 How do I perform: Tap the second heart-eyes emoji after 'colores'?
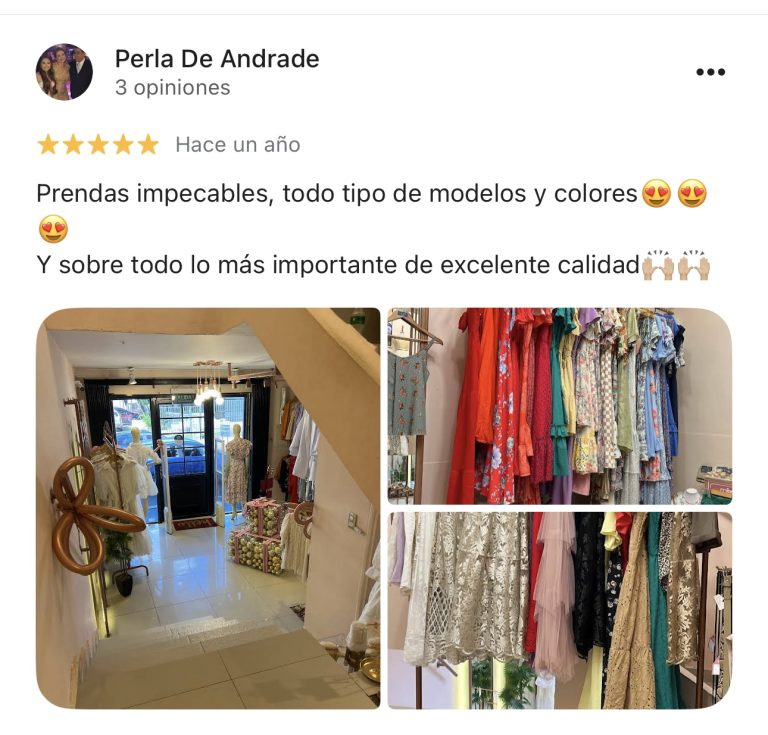(x=692, y=193)
